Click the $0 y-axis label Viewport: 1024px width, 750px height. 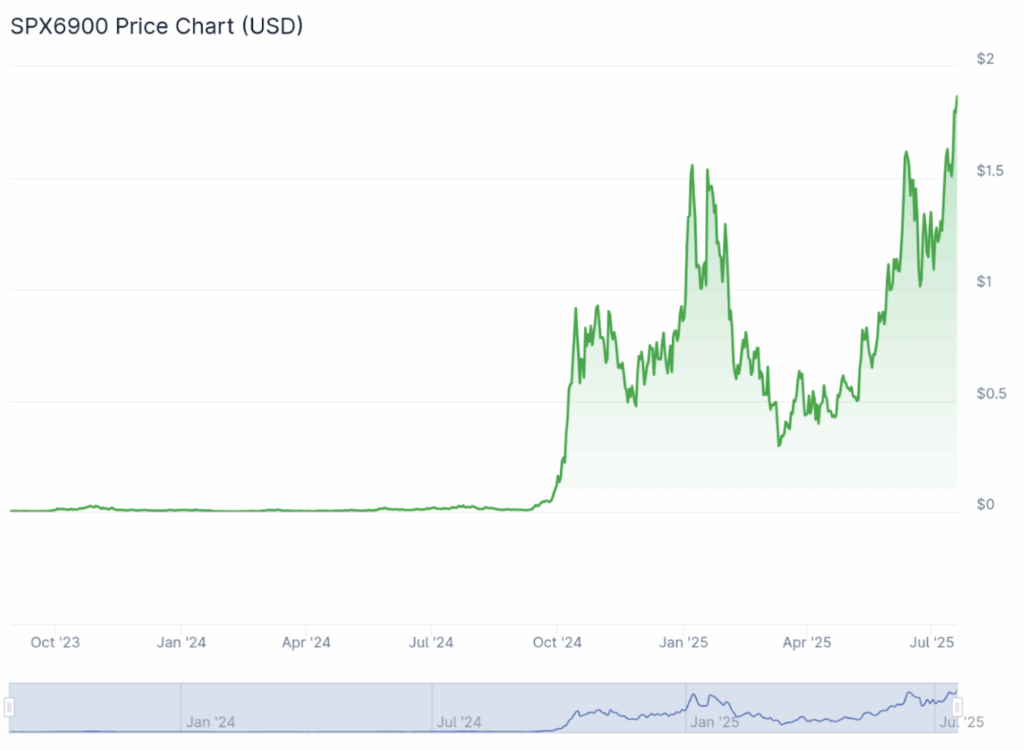pos(985,504)
